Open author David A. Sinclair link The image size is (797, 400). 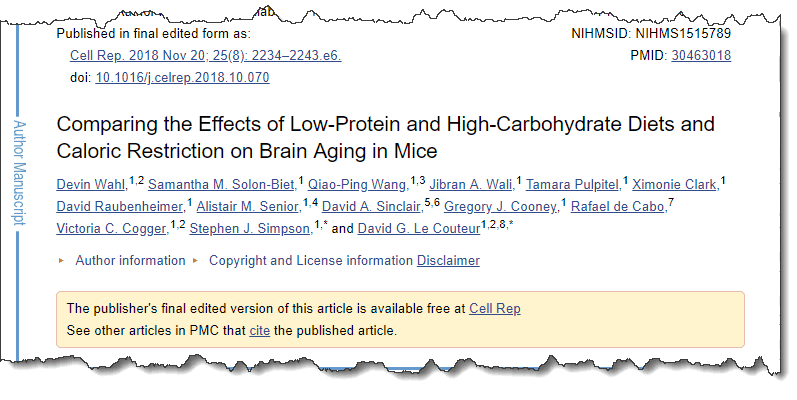372,207
